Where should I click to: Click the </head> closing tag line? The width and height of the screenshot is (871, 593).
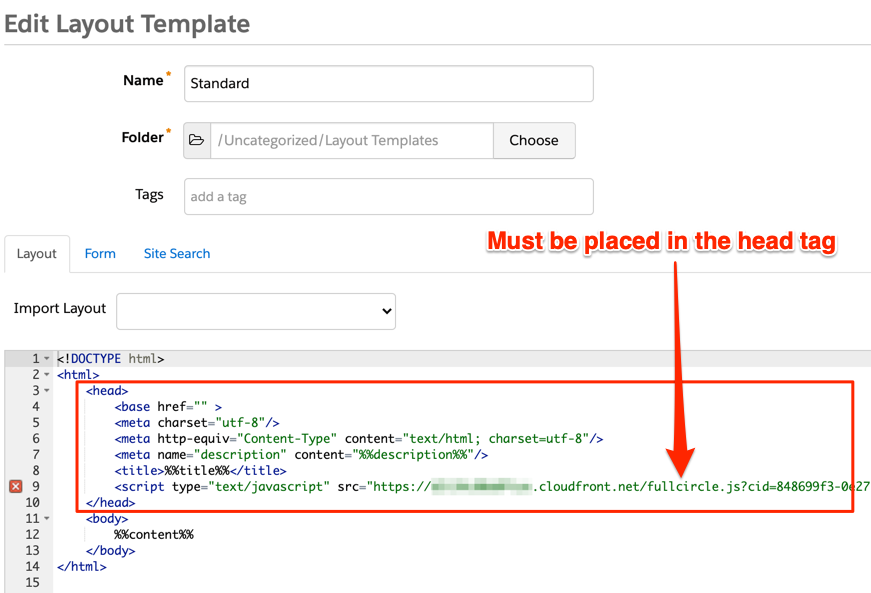click(x=111, y=502)
